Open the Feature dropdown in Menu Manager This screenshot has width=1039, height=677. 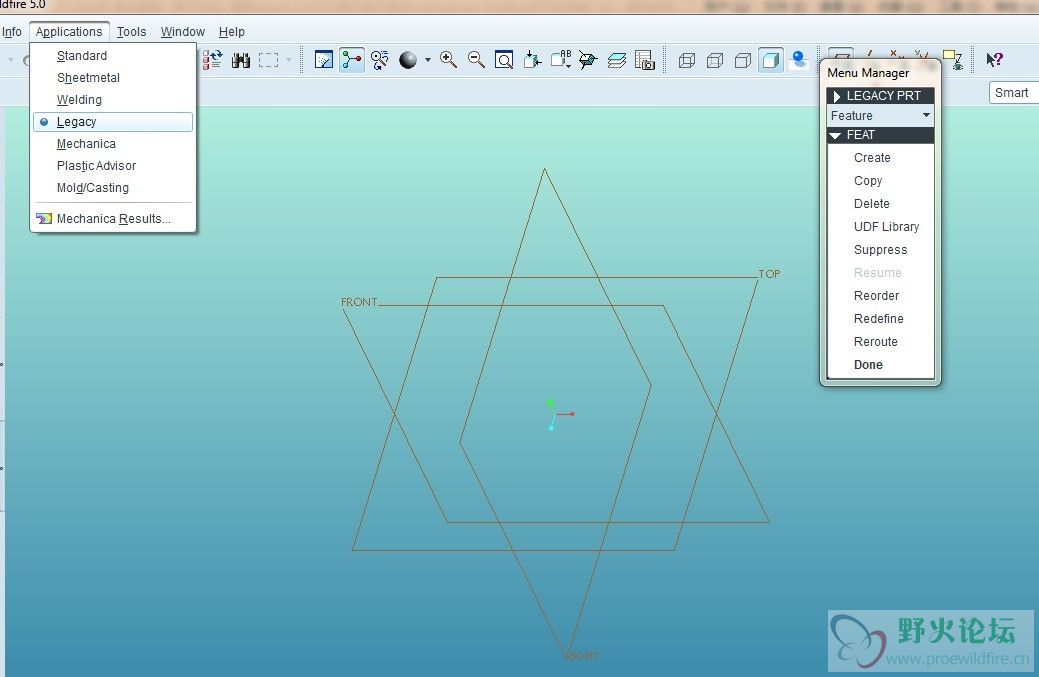pyautogui.click(x=881, y=115)
